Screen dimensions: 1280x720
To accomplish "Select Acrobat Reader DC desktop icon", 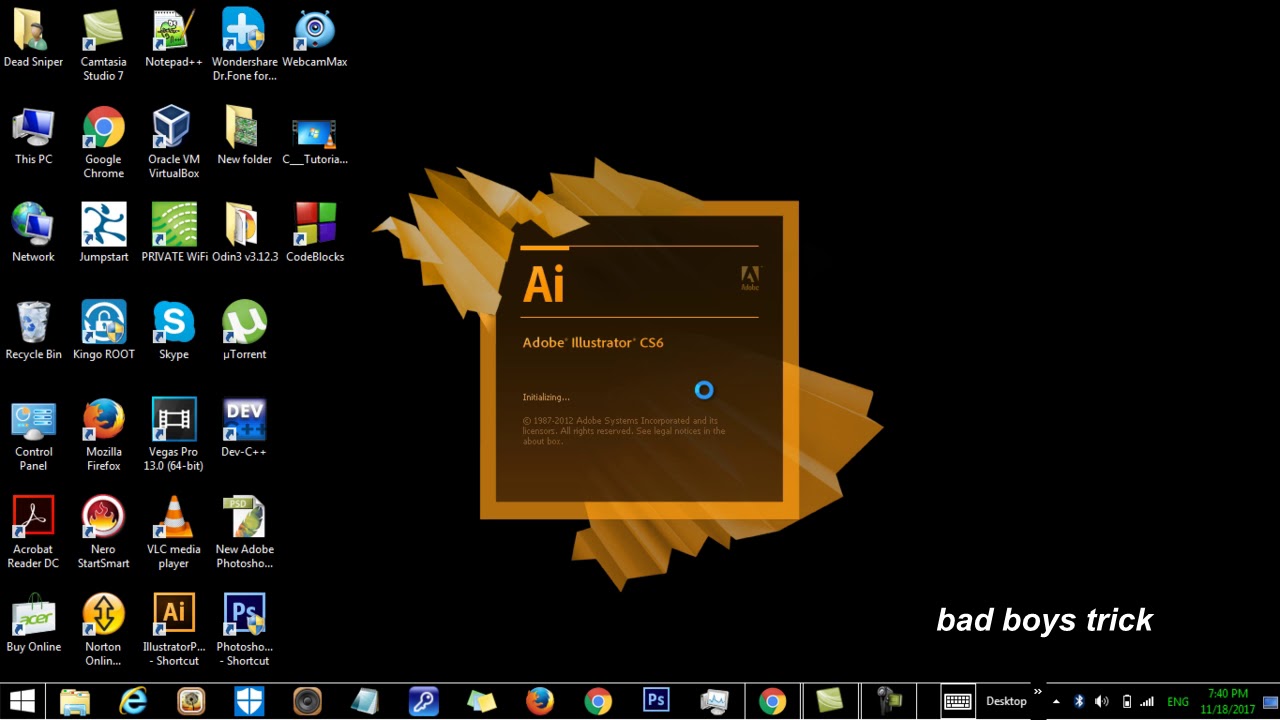I will point(33,533).
